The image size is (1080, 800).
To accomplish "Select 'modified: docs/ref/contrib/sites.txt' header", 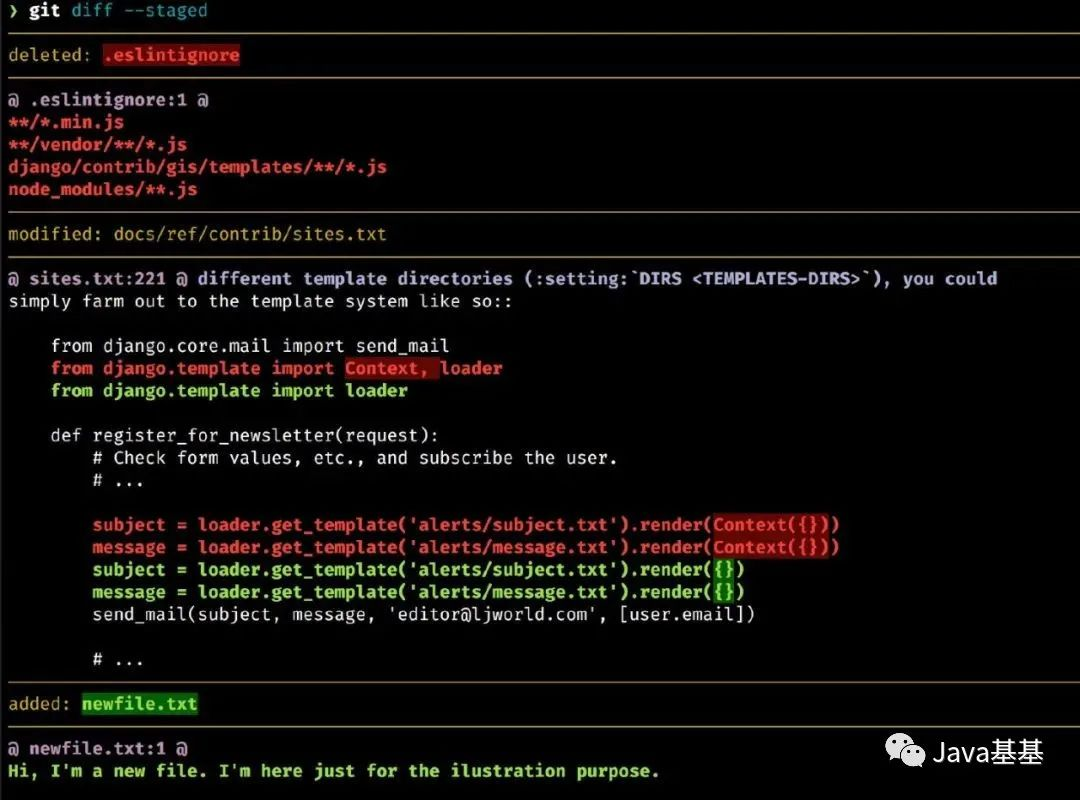I will pyautogui.click(x=197, y=234).
